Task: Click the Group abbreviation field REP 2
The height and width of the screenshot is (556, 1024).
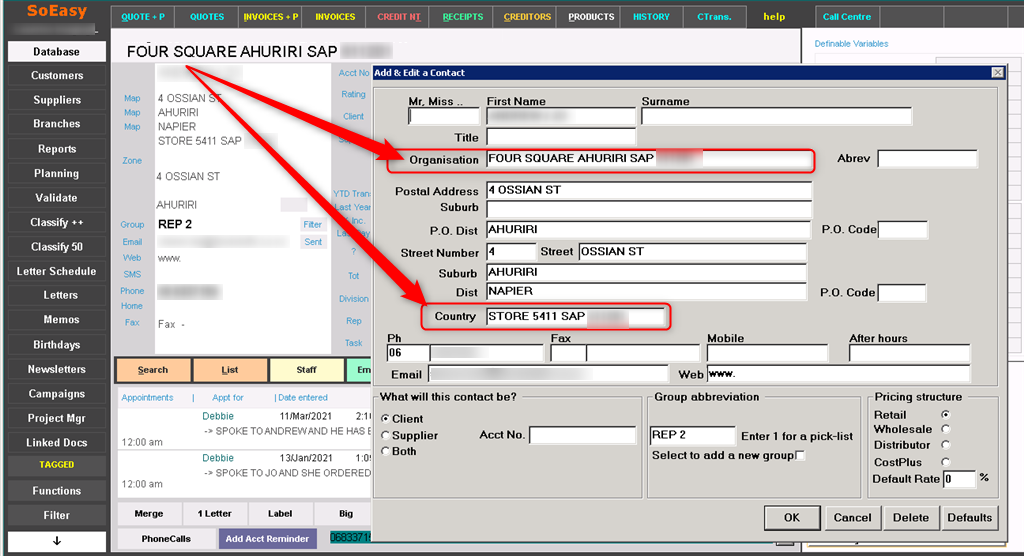Action: pyautogui.click(x=692, y=436)
